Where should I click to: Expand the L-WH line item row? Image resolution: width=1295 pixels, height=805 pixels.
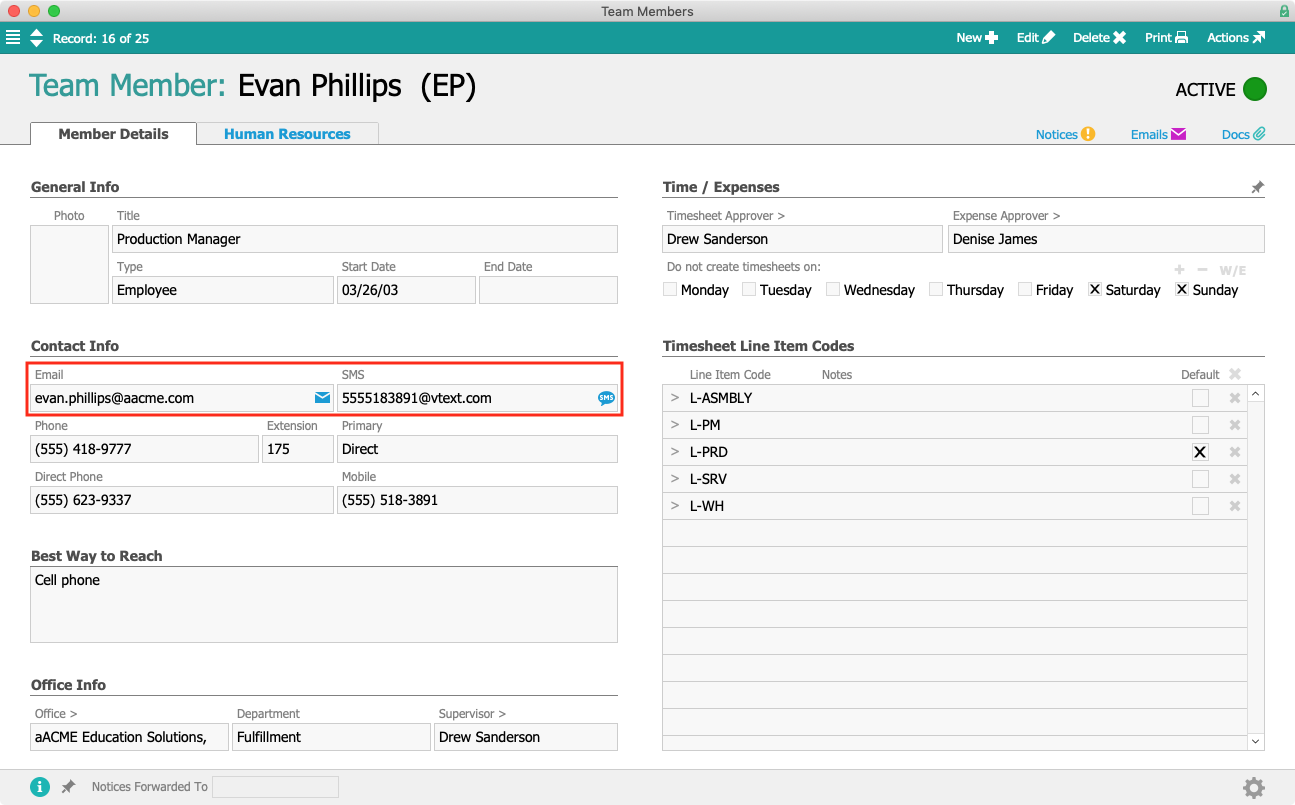674,506
